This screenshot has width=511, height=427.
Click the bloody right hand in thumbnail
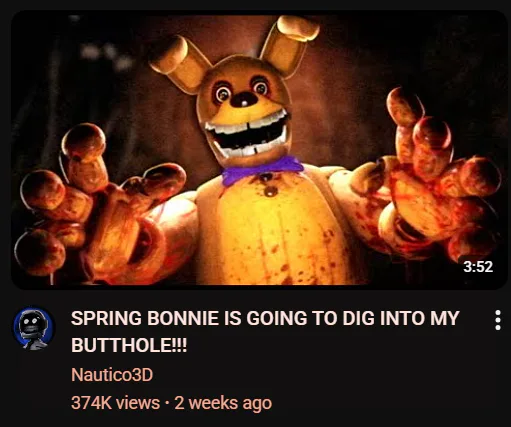click(430, 177)
